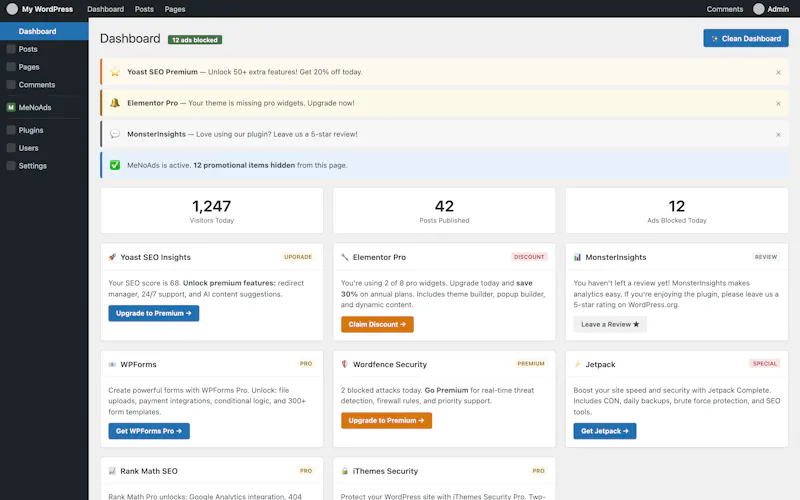Click the Settings sidebar icon
Screen dimensions: 800x500
tap(11, 166)
